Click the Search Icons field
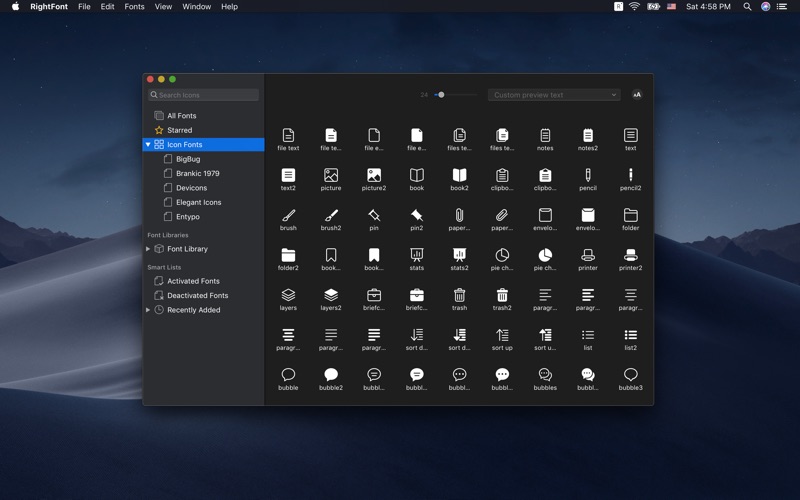Screen dimensions: 800x500 (204, 95)
